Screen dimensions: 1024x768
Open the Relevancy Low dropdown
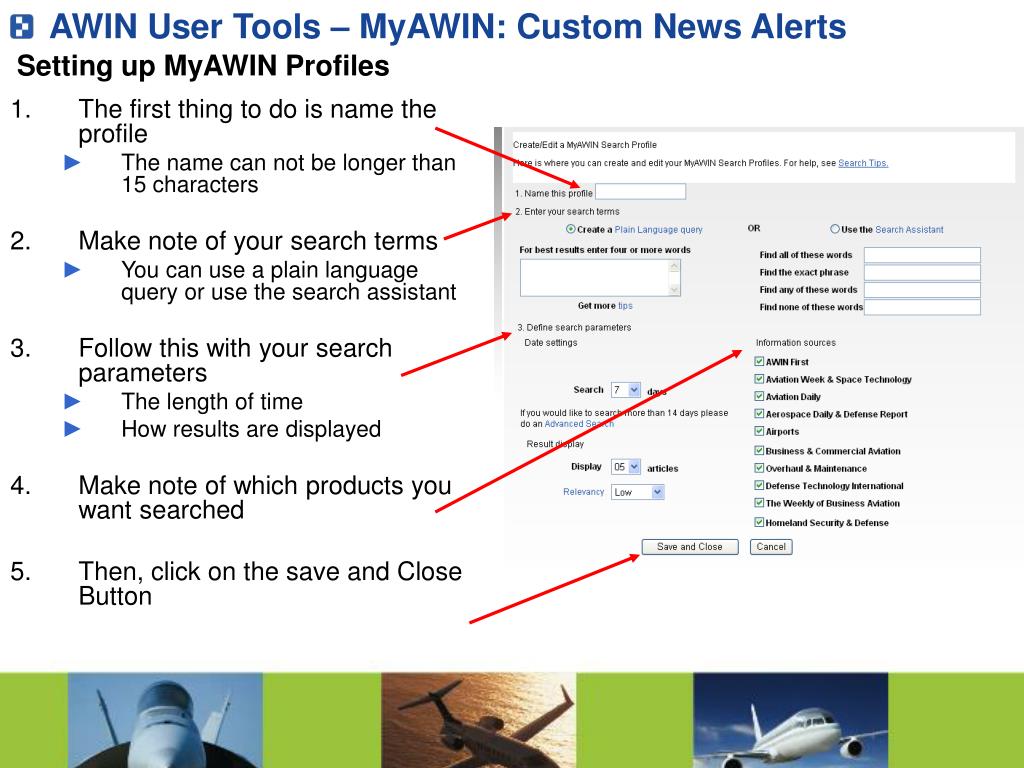(637, 492)
